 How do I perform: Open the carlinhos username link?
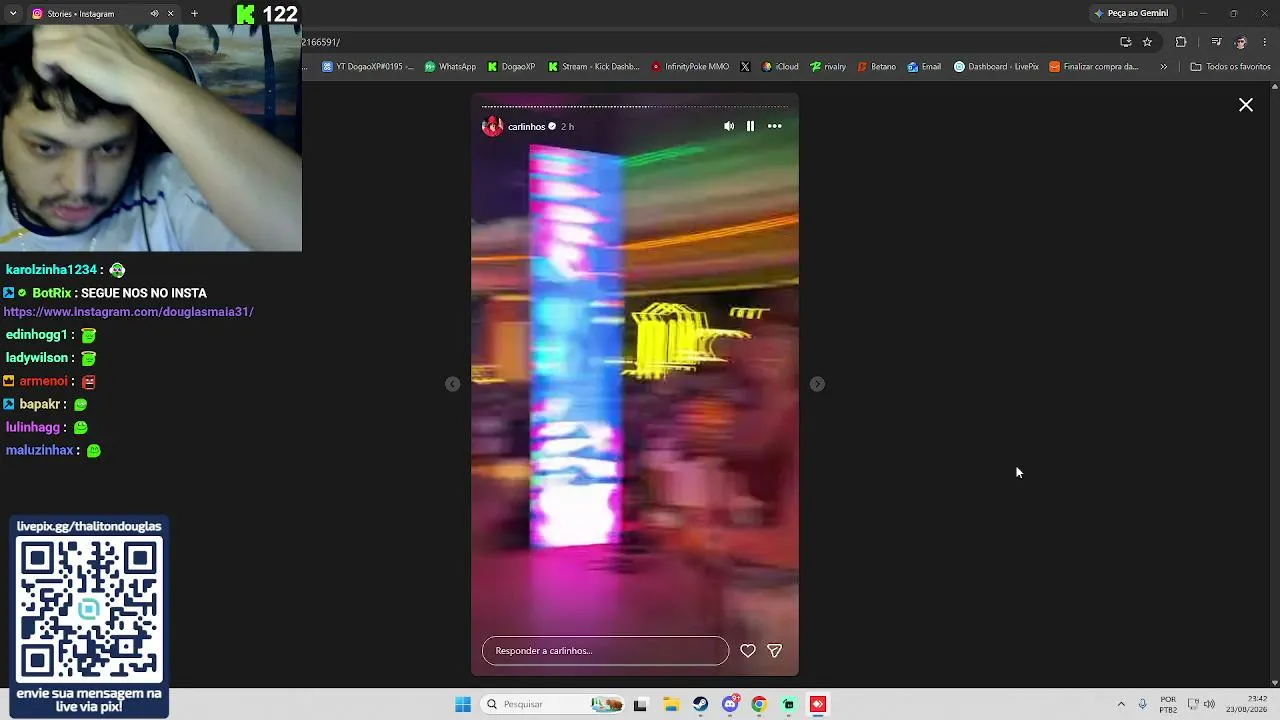tap(526, 127)
